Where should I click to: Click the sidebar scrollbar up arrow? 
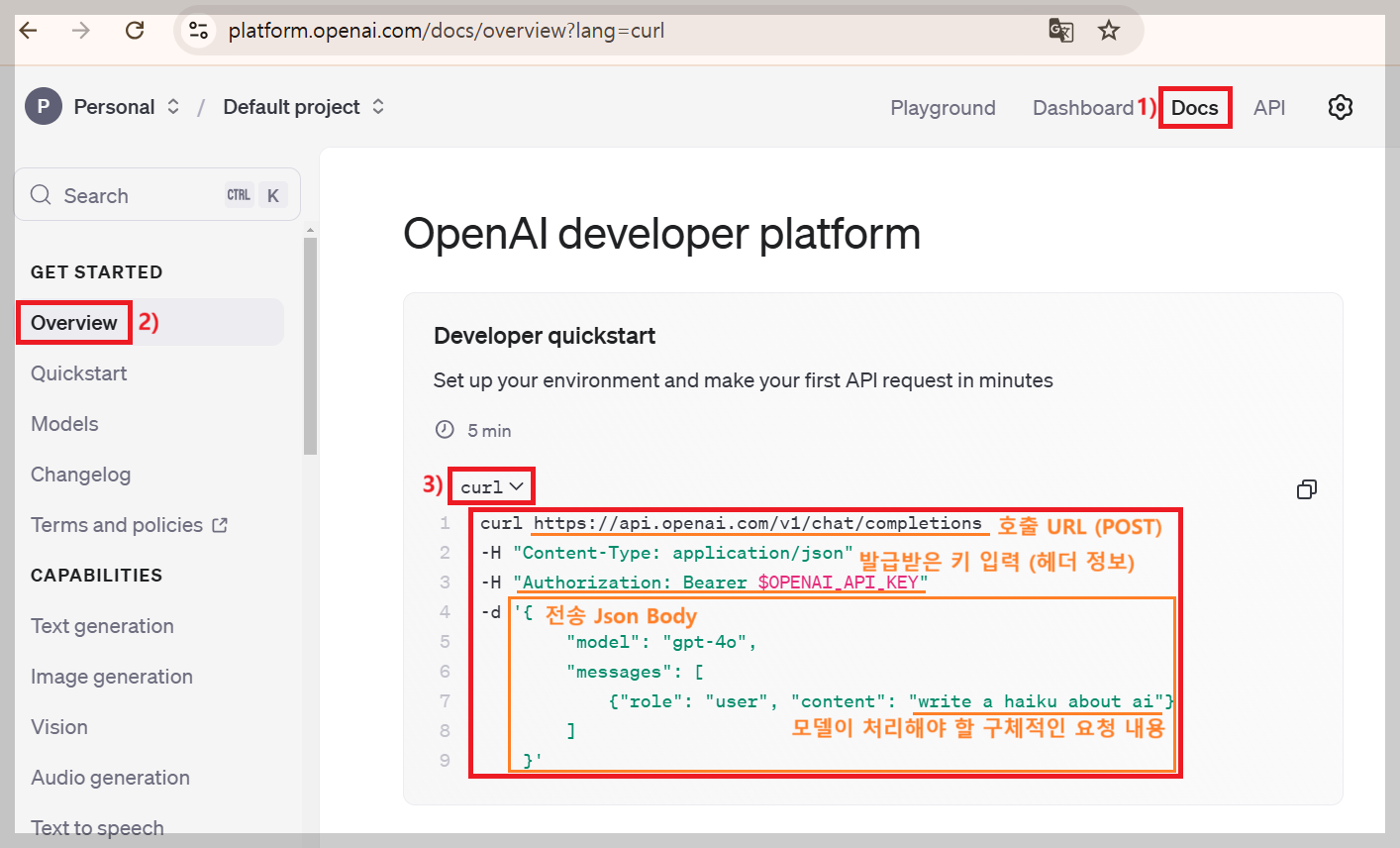tap(310, 230)
